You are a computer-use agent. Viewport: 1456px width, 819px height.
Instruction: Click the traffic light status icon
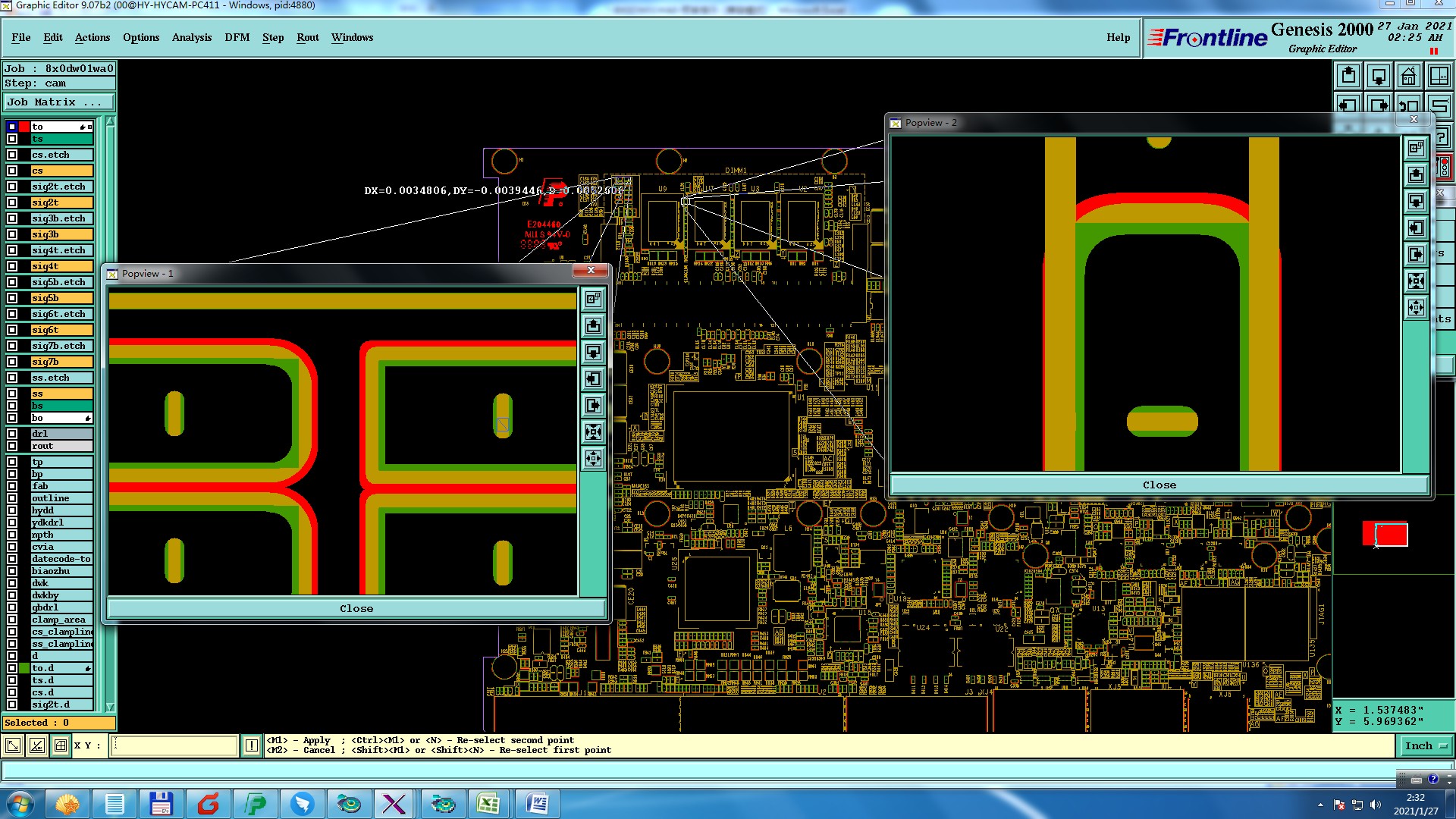(x=1444, y=167)
